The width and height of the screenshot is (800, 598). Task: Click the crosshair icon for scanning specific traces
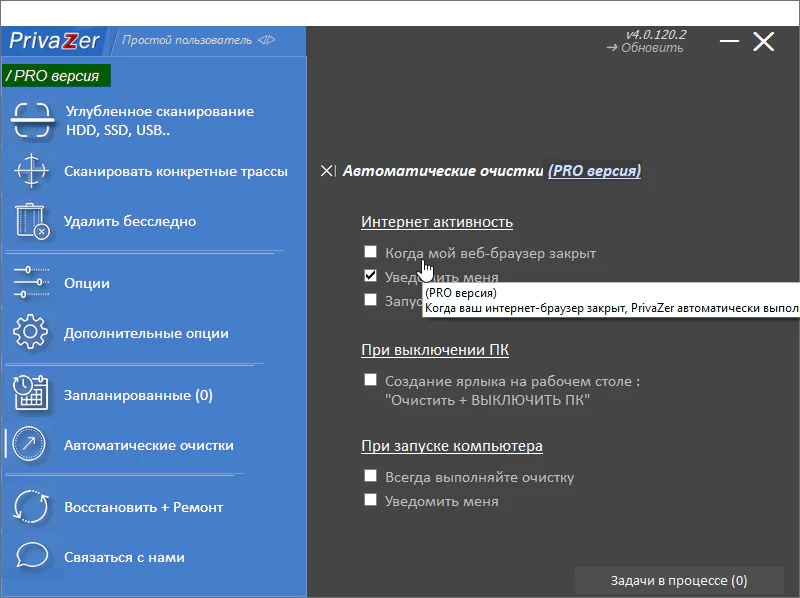32,171
